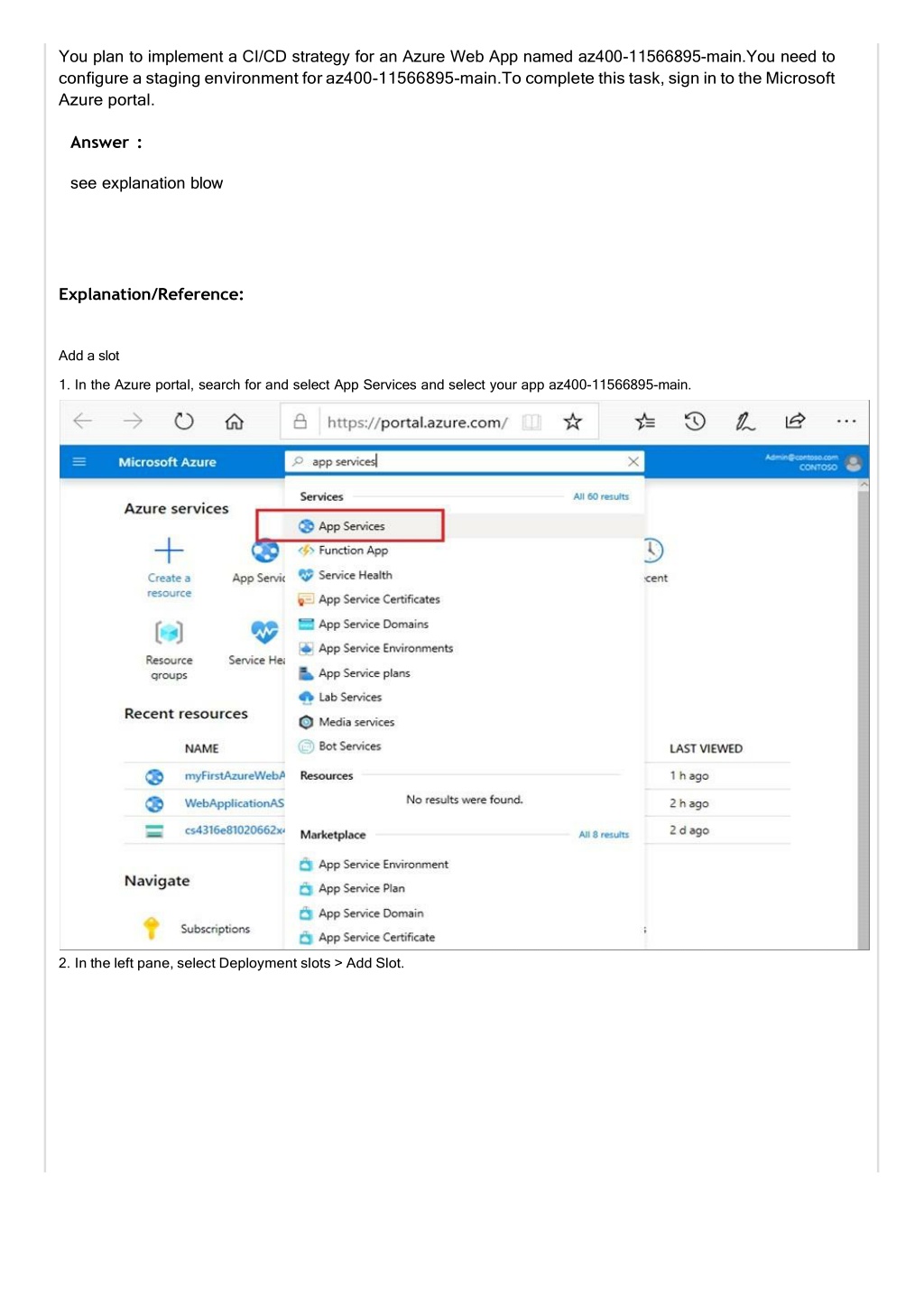Image resolution: width=924 pixels, height=1306 pixels.
Task: Add page to favorites star icon
Action: 573,421
